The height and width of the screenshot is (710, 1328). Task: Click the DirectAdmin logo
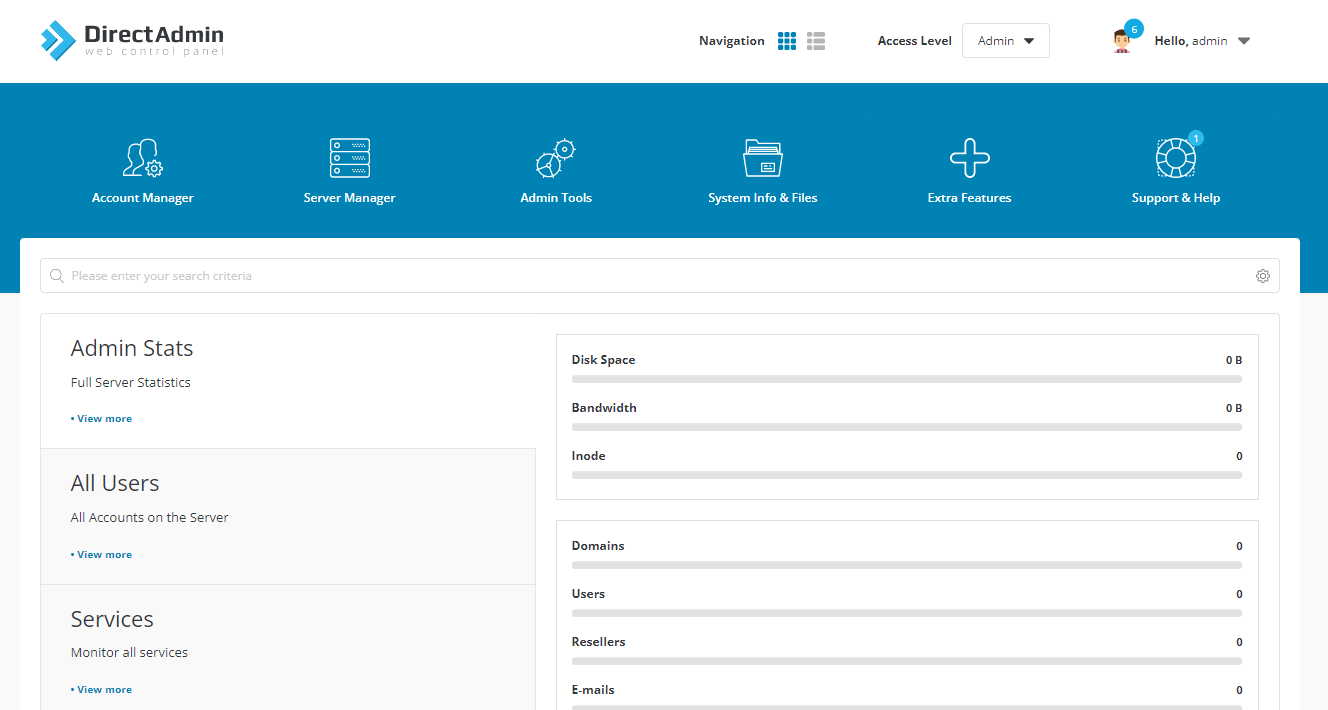[x=133, y=41]
